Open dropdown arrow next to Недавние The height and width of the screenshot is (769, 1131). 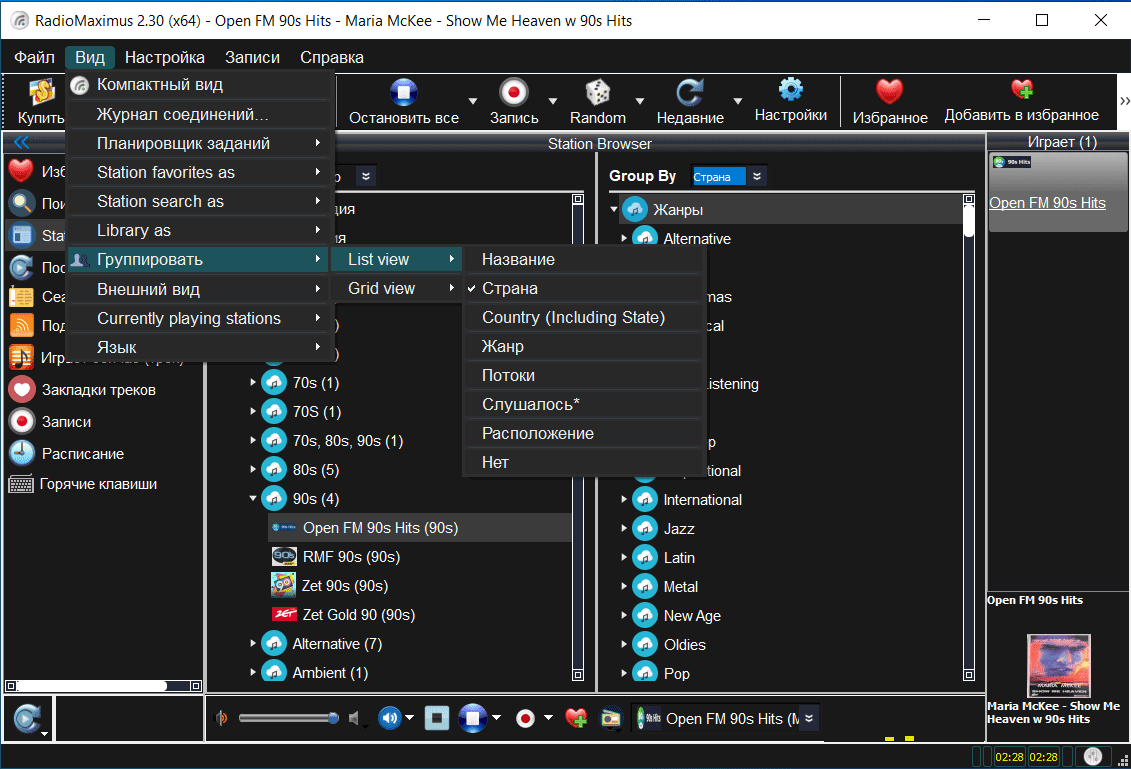click(x=738, y=100)
